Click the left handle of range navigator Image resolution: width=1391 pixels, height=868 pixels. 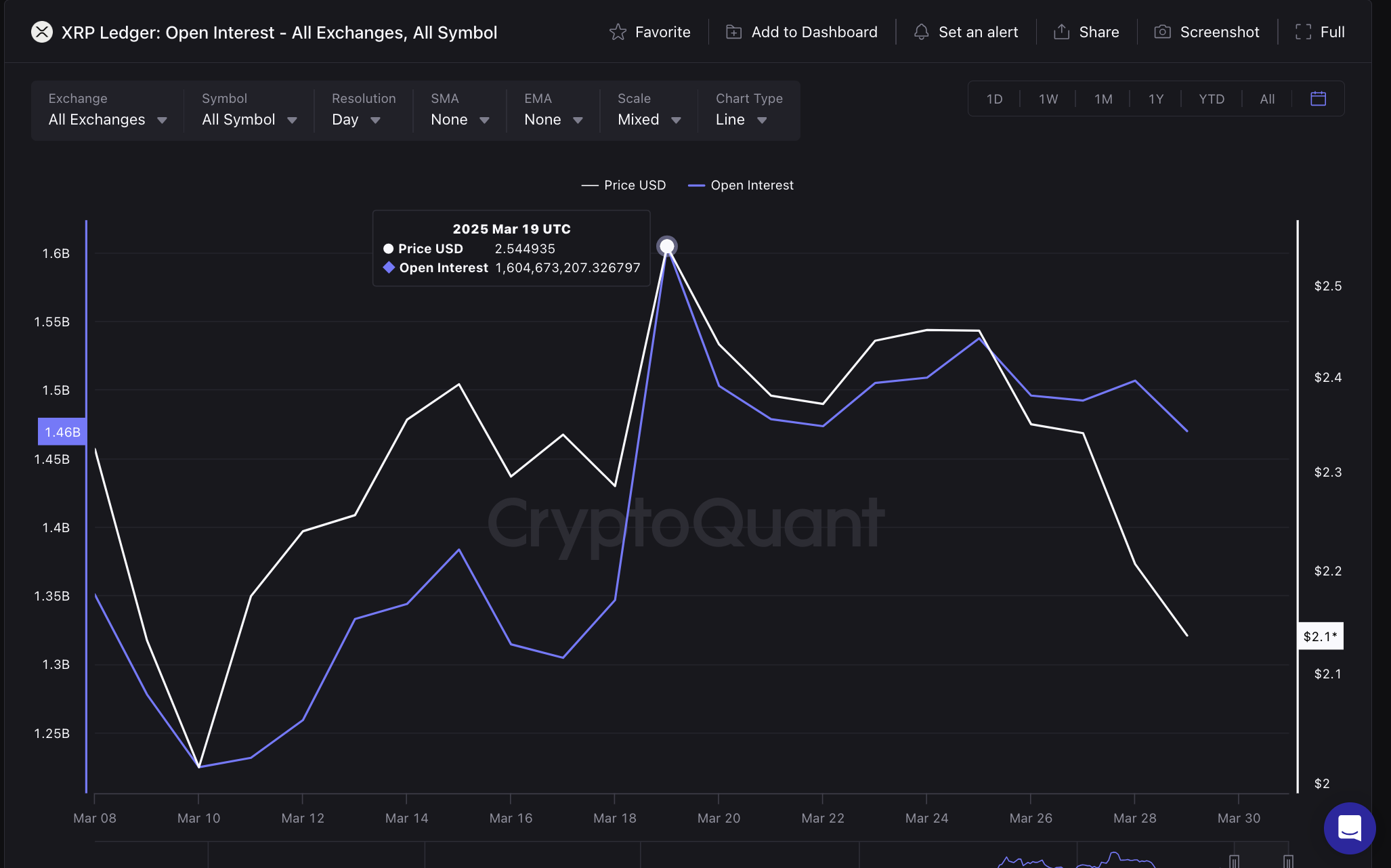click(x=1234, y=861)
